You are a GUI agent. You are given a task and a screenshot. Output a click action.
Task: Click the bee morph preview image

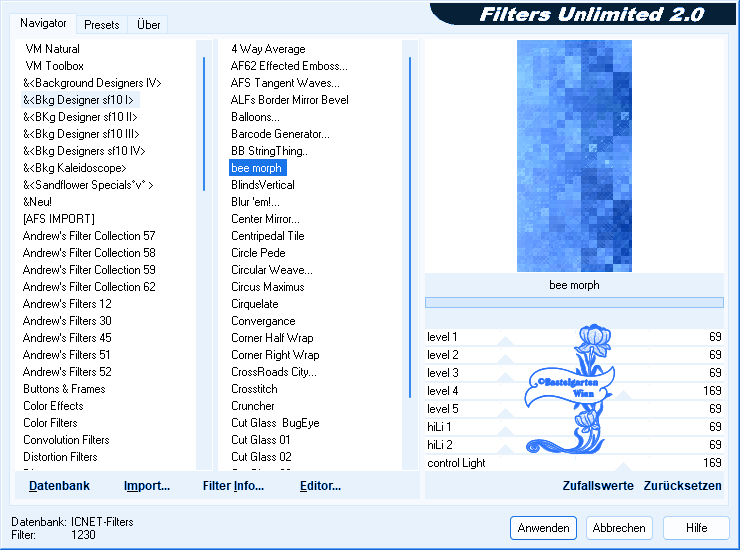574,156
